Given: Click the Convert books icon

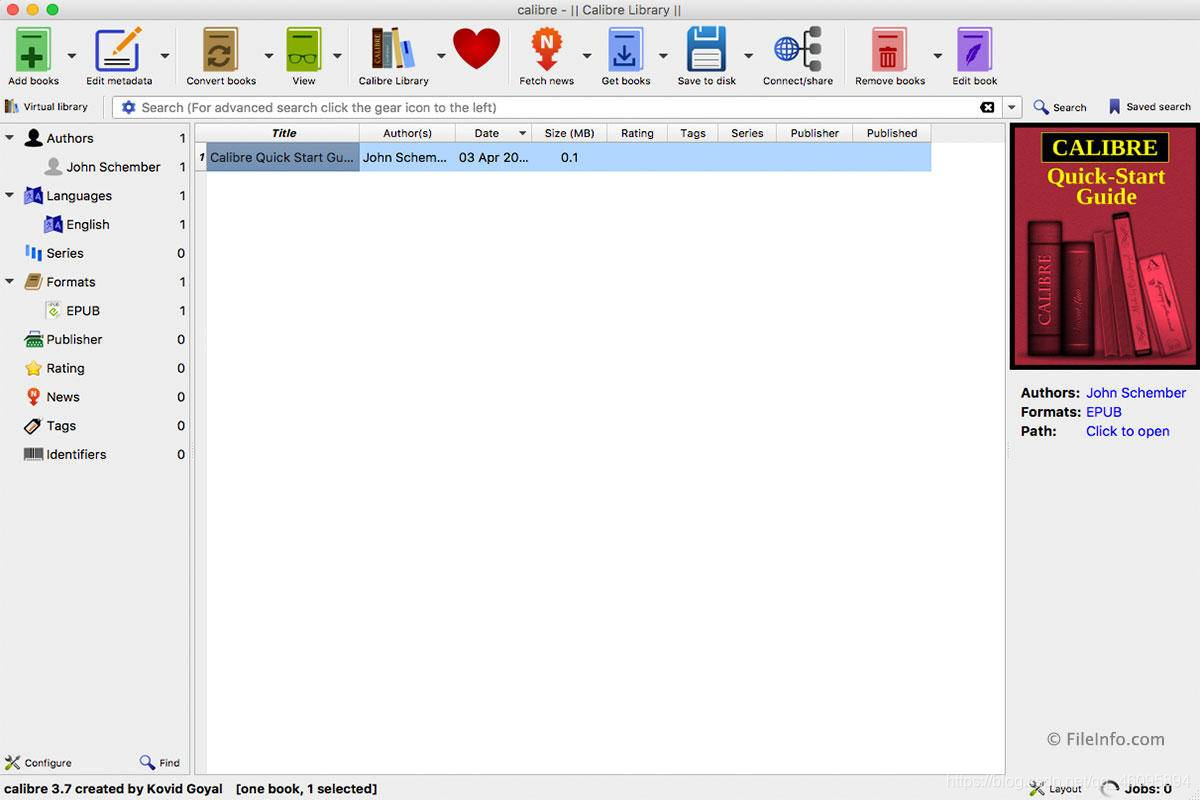Looking at the screenshot, I should tap(221, 50).
